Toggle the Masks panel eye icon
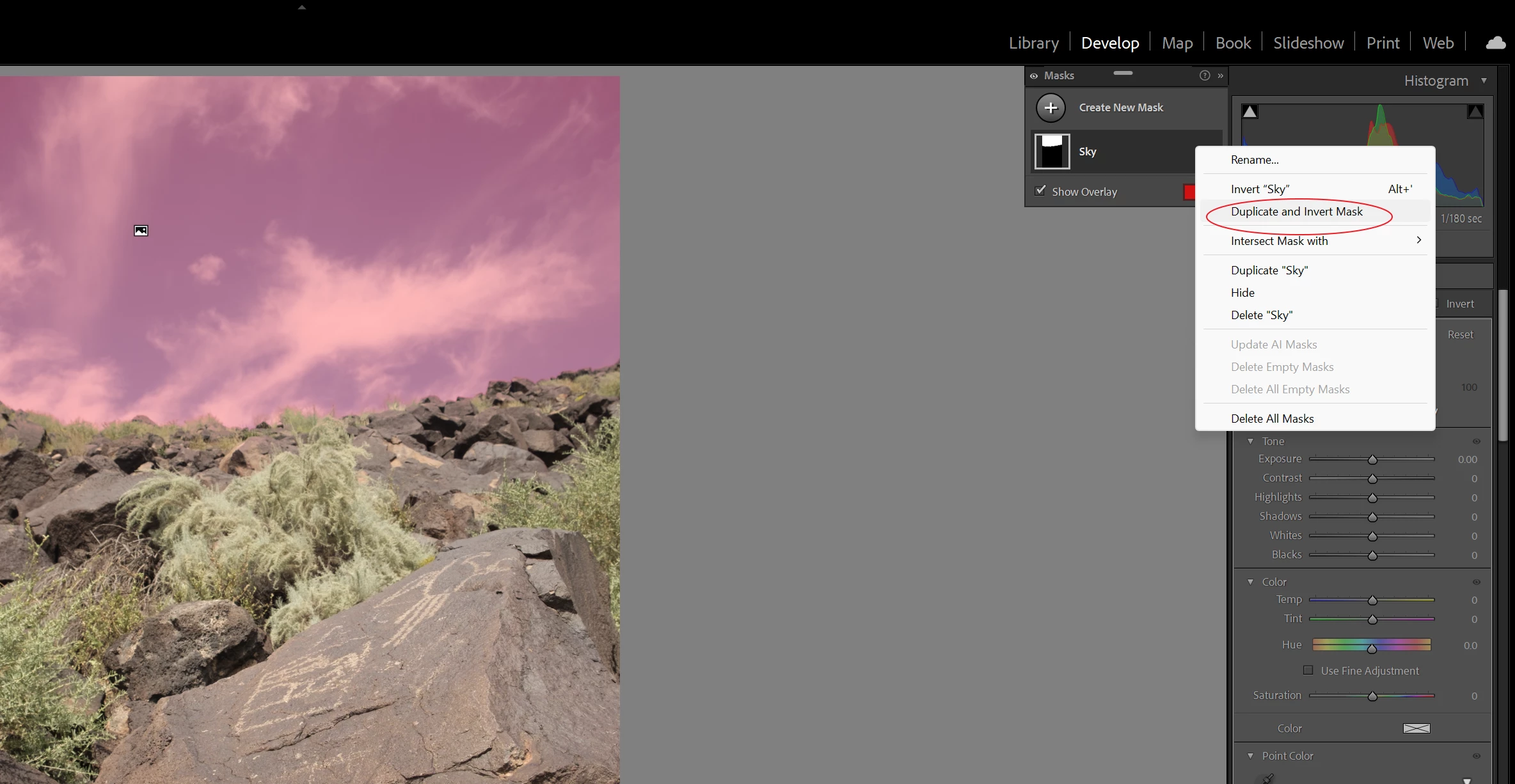Viewport: 1515px width, 784px height. pos(1034,75)
